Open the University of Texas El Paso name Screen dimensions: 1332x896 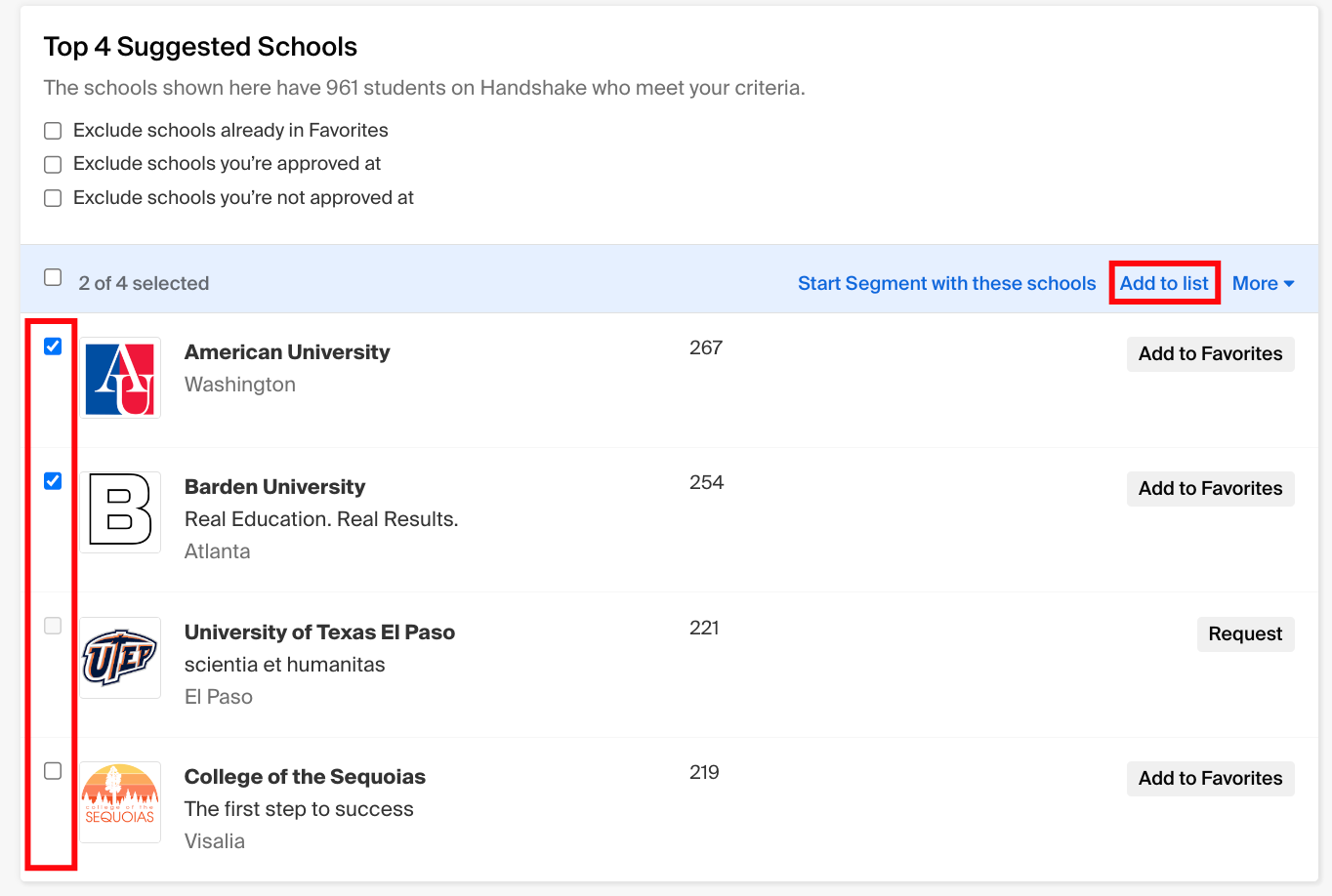319,632
